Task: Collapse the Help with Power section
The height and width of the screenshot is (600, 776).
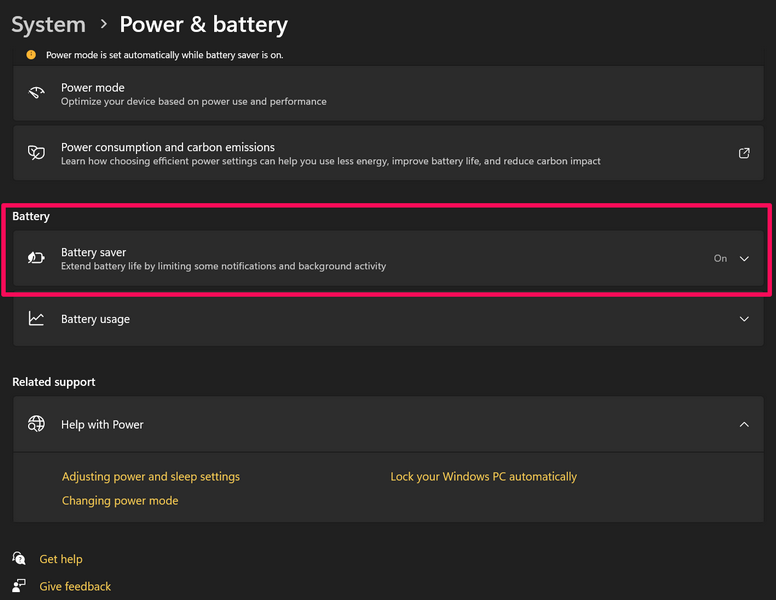Action: pyautogui.click(x=744, y=424)
